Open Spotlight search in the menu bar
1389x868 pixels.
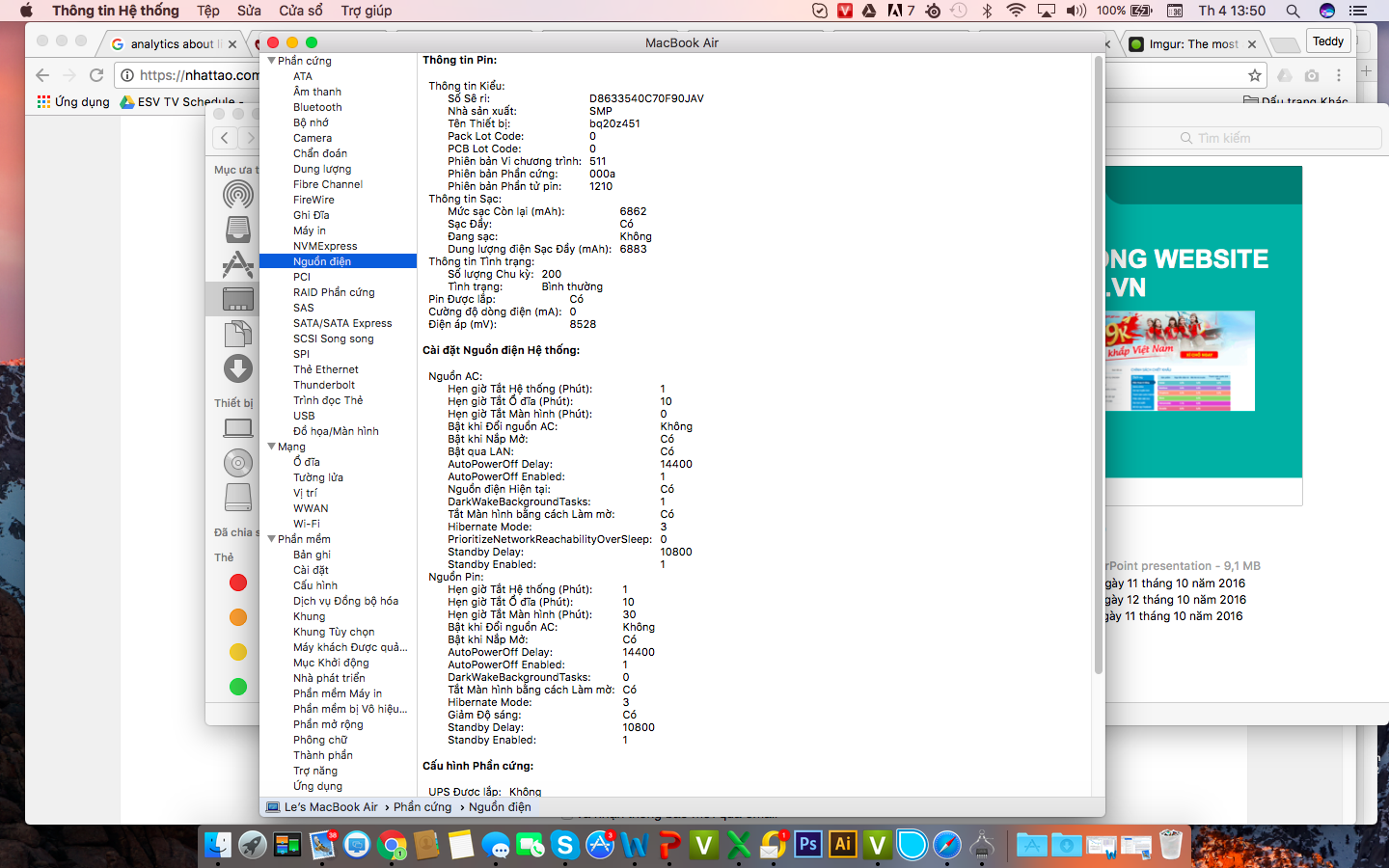point(1293,11)
